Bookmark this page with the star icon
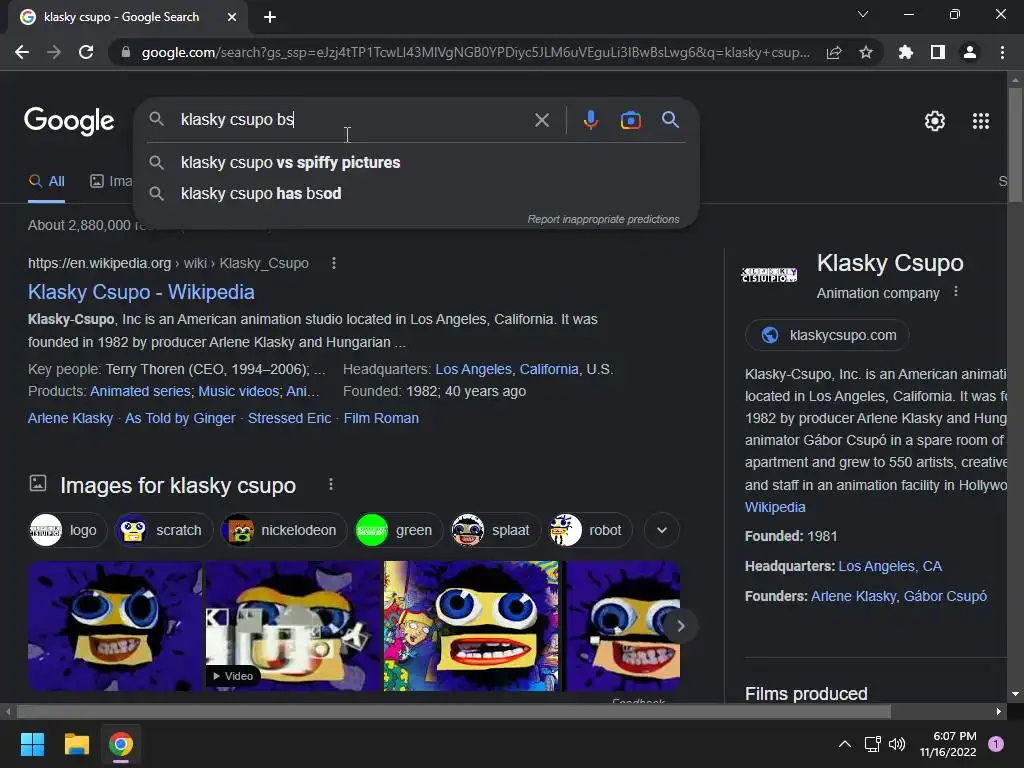 pyautogui.click(x=866, y=52)
